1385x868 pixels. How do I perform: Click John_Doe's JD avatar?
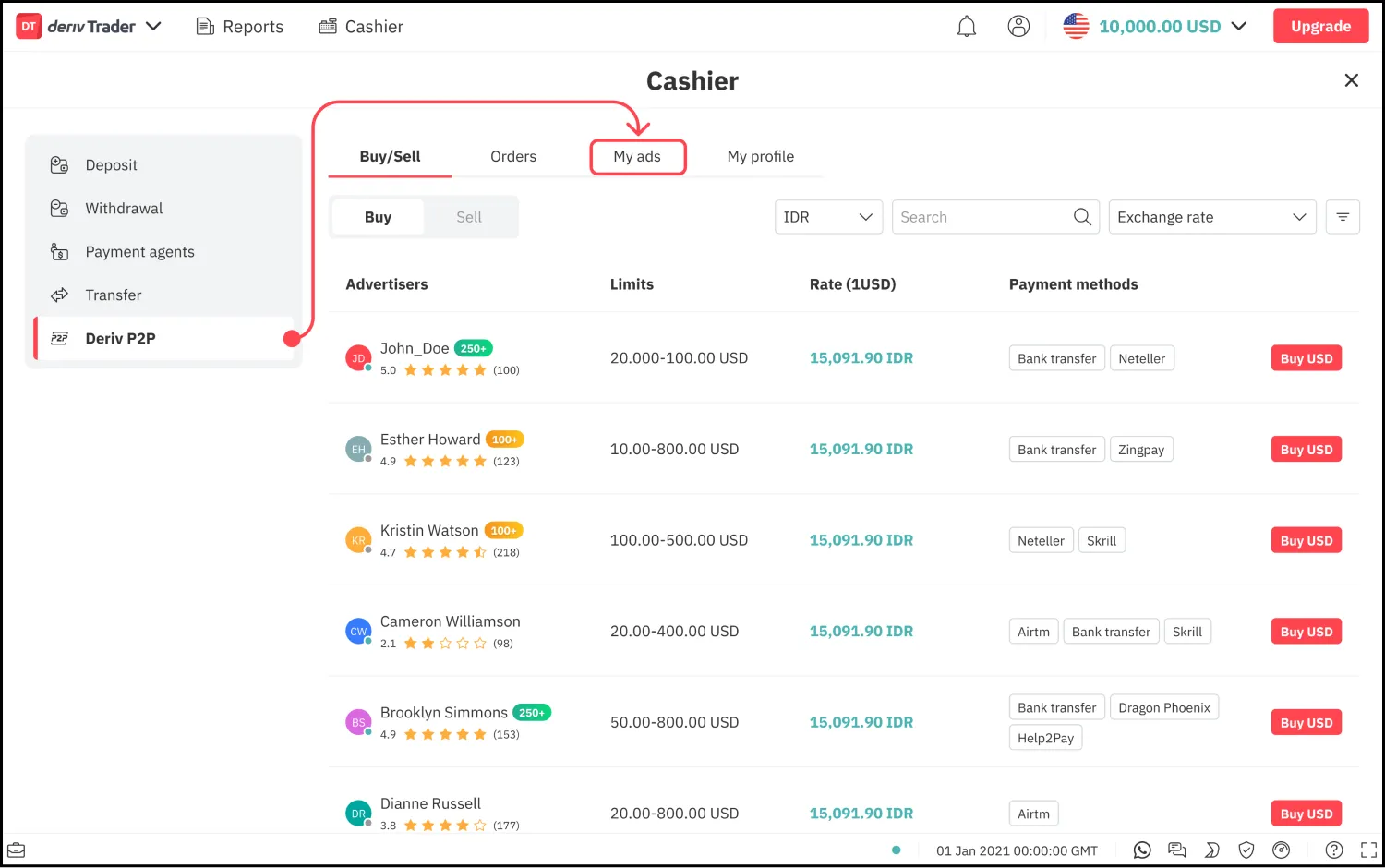pyautogui.click(x=358, y=358)
